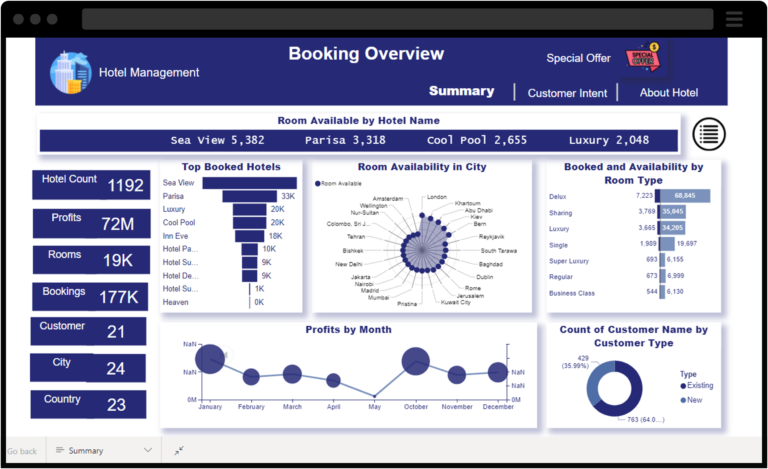
Task: Open the Special Offer tag icon
Action: pos(643,58)
